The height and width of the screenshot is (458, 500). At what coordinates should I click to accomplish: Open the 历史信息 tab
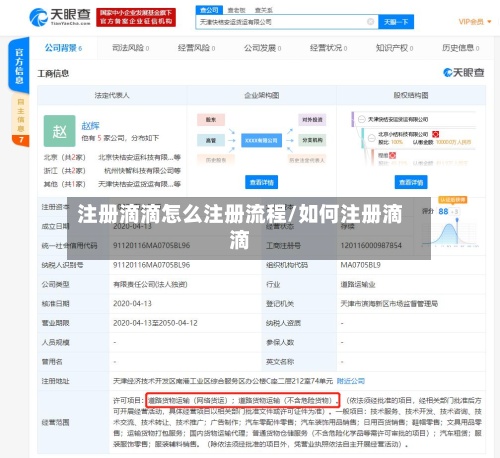click(x=460, y=48)
